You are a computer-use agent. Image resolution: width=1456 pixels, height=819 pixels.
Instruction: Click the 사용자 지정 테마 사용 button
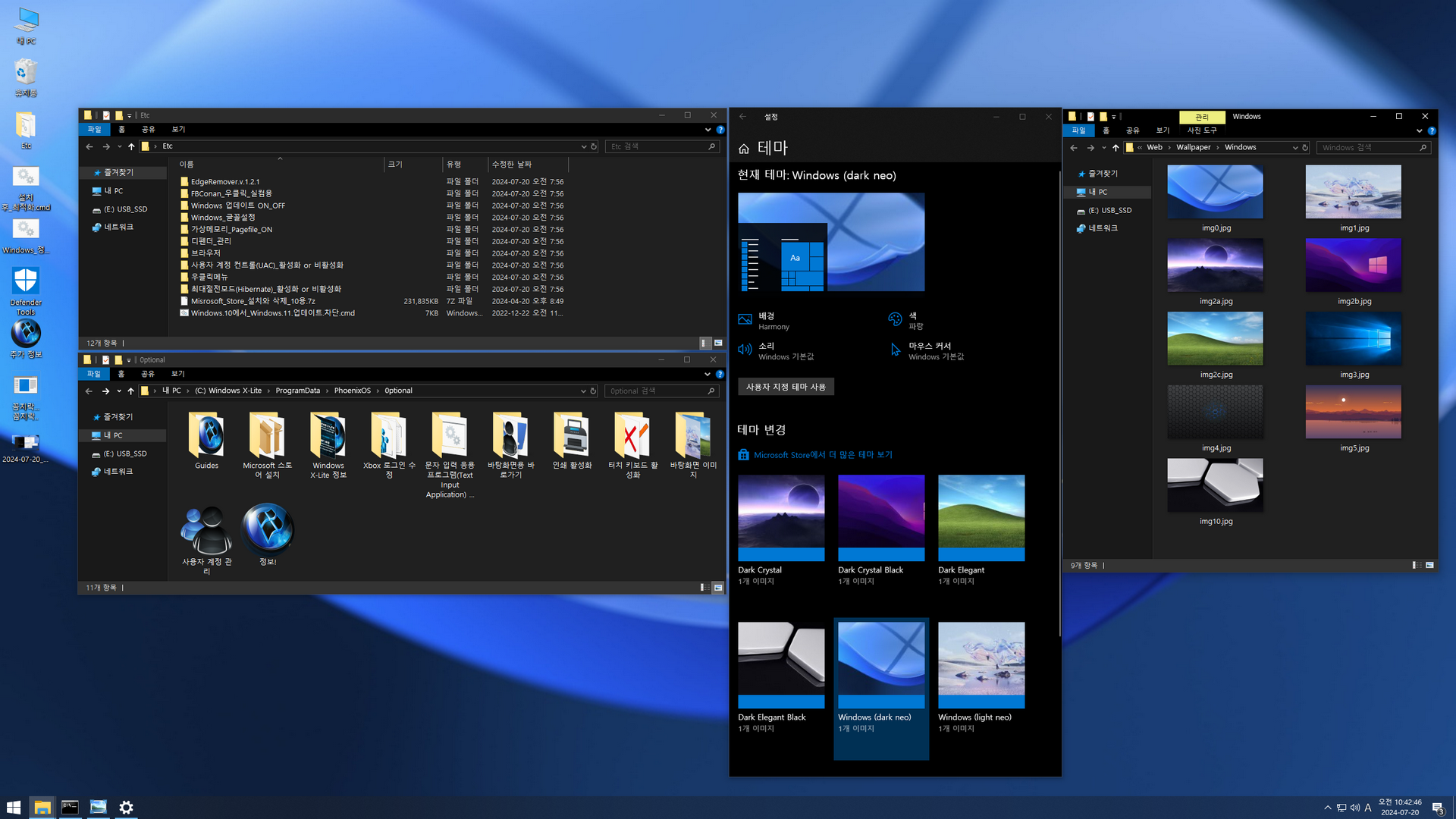point(786,387)
